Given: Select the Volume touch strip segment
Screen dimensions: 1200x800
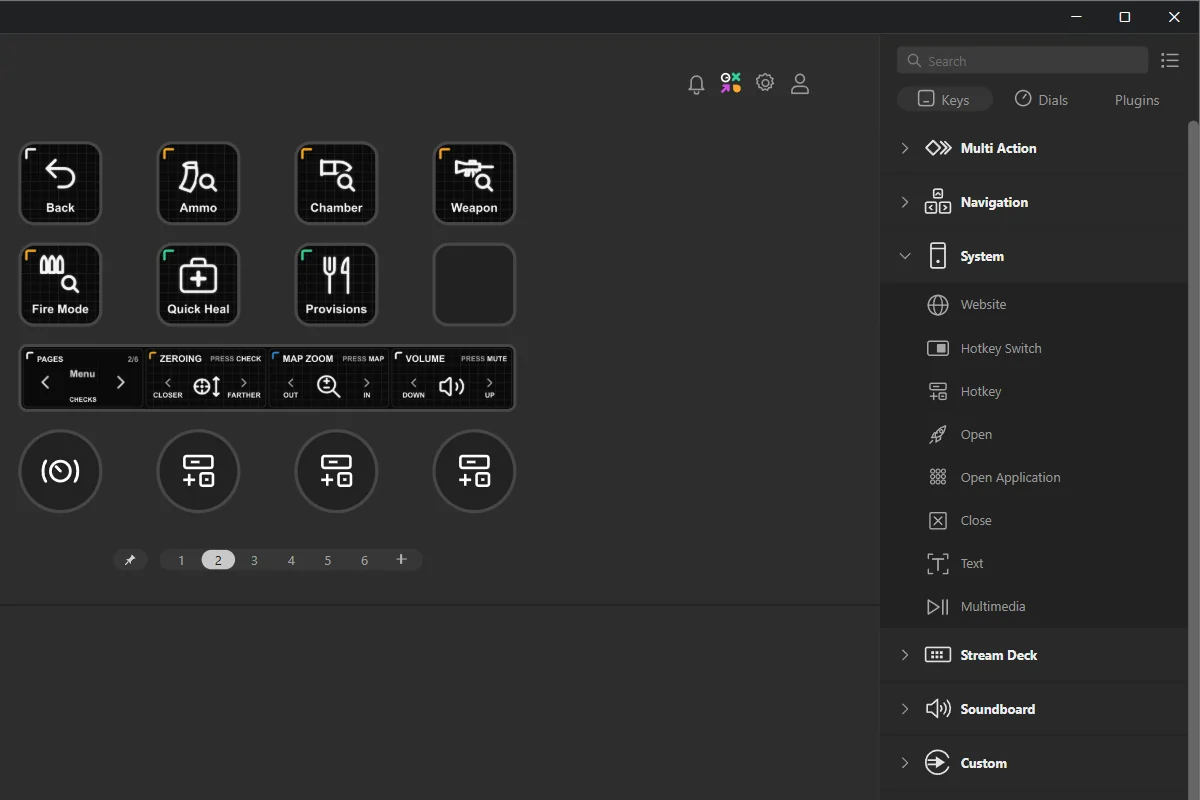Looking at the screenshot, I should point(452,378).
